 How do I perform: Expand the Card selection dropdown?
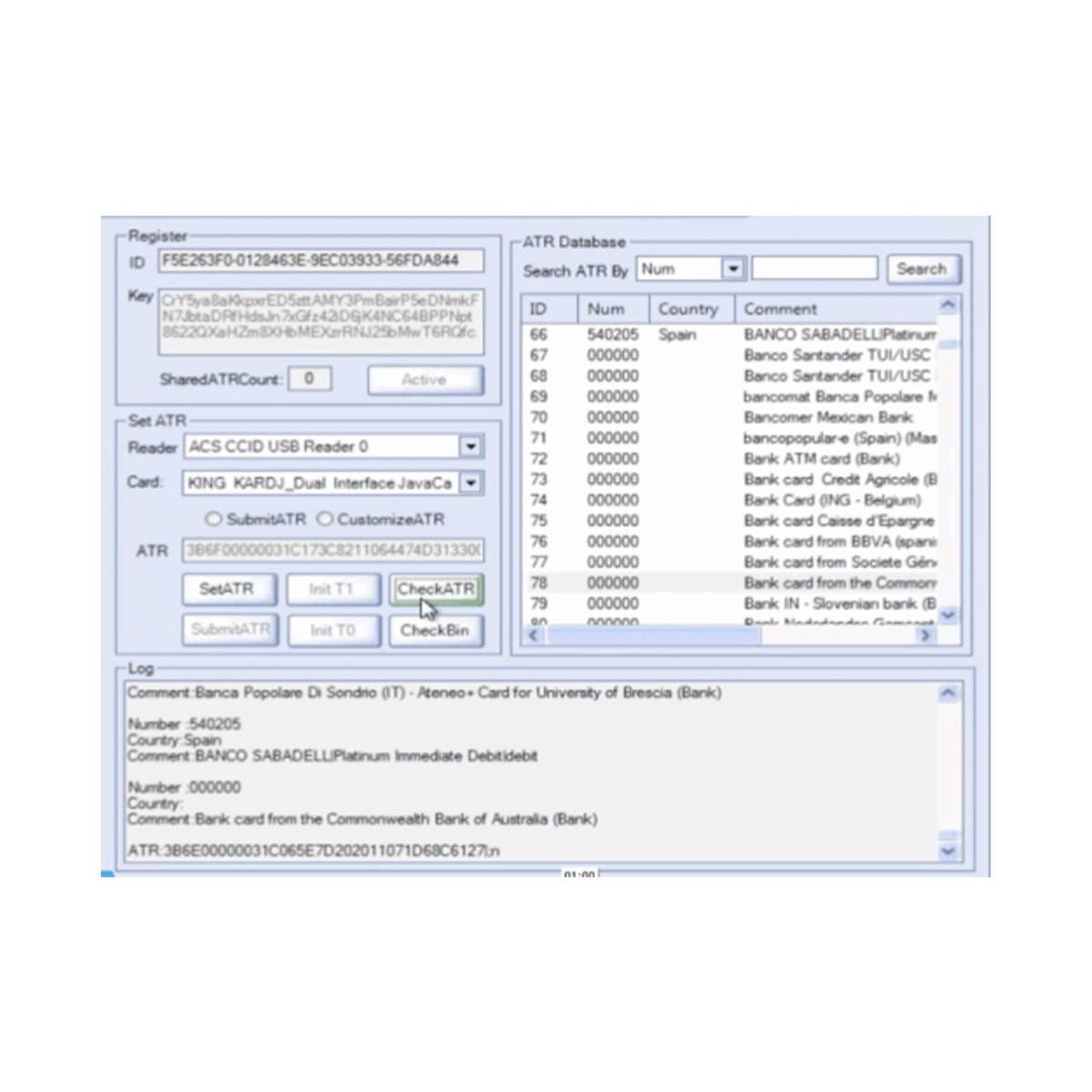click(x=470, y=483)
